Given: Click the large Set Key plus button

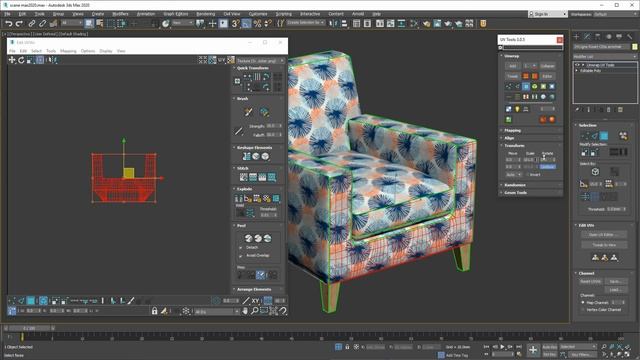Looking at the screenshot, I should 533,350.
